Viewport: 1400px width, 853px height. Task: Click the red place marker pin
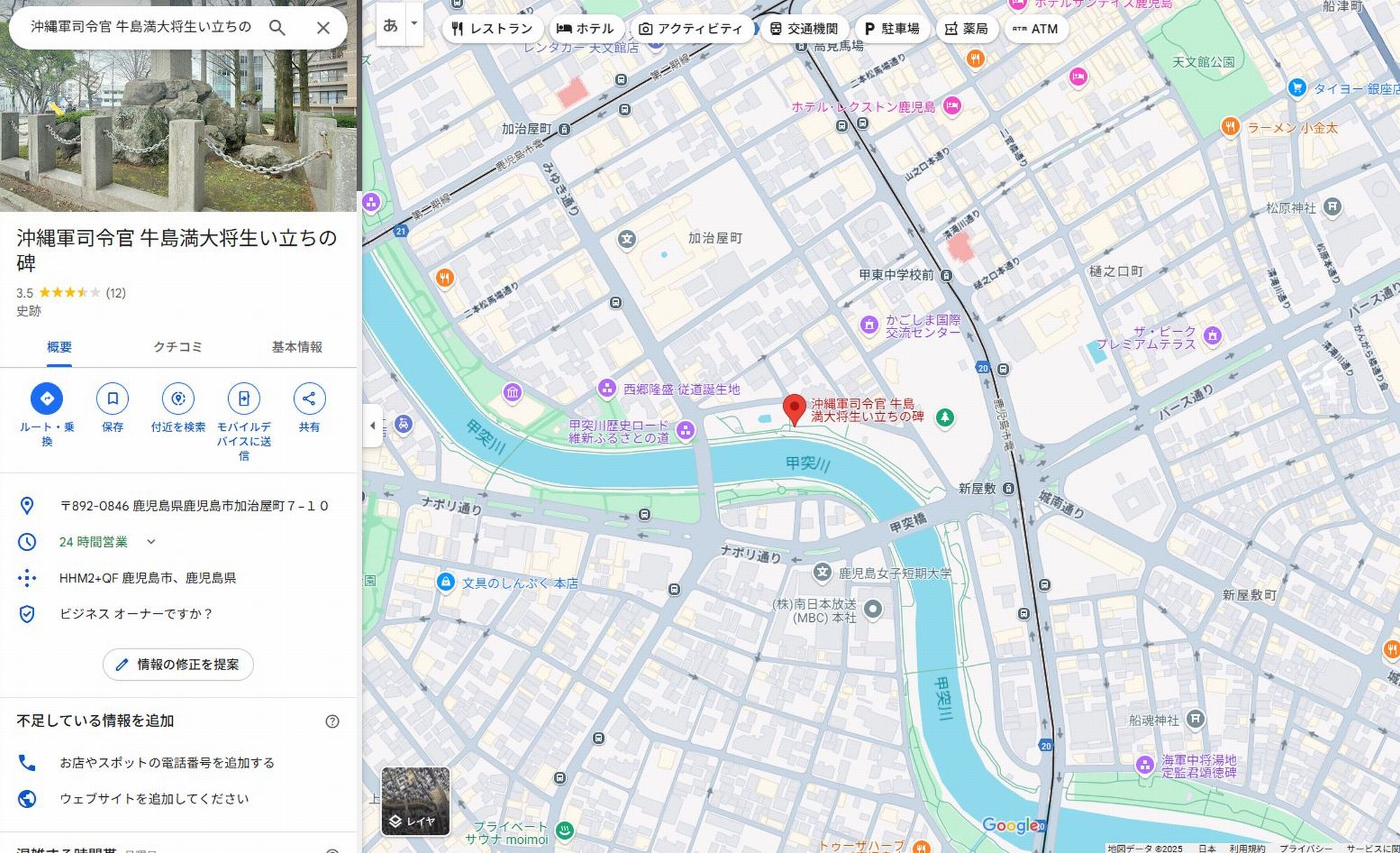[794, 409]
